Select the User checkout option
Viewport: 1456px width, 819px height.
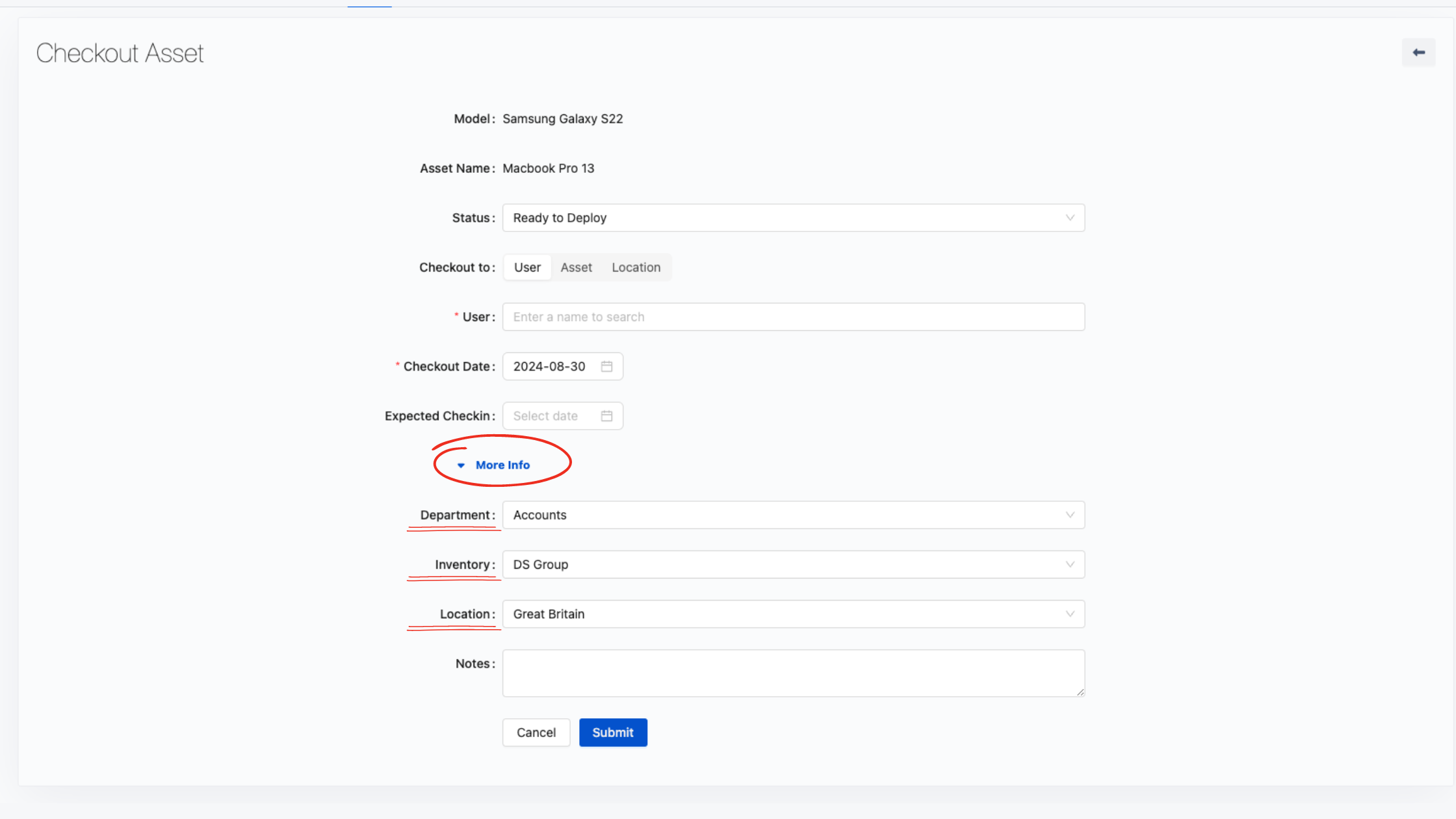point(526,267)
